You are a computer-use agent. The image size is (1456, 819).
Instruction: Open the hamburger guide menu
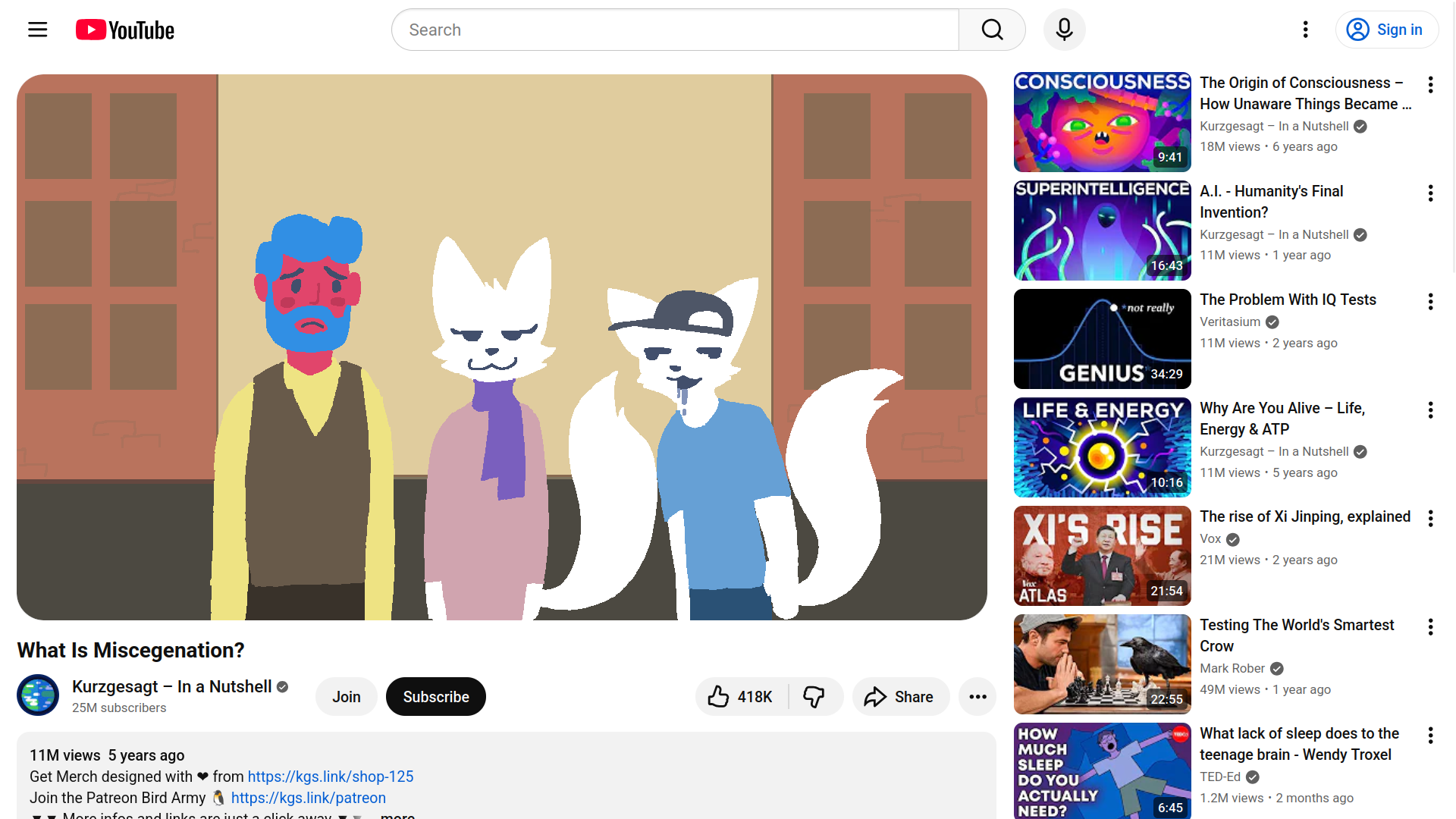[x=37, y=30]
